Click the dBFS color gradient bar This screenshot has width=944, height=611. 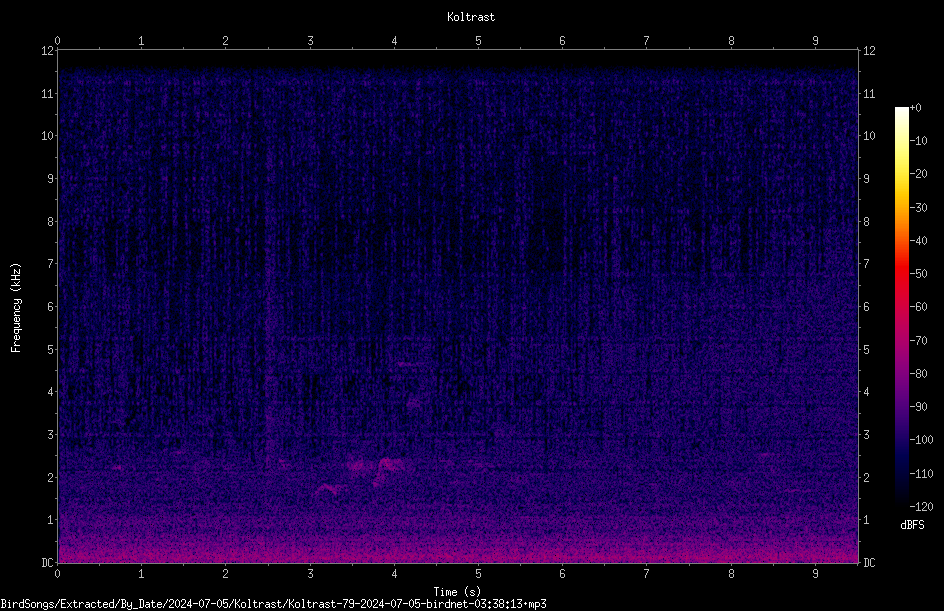(902, 307)
